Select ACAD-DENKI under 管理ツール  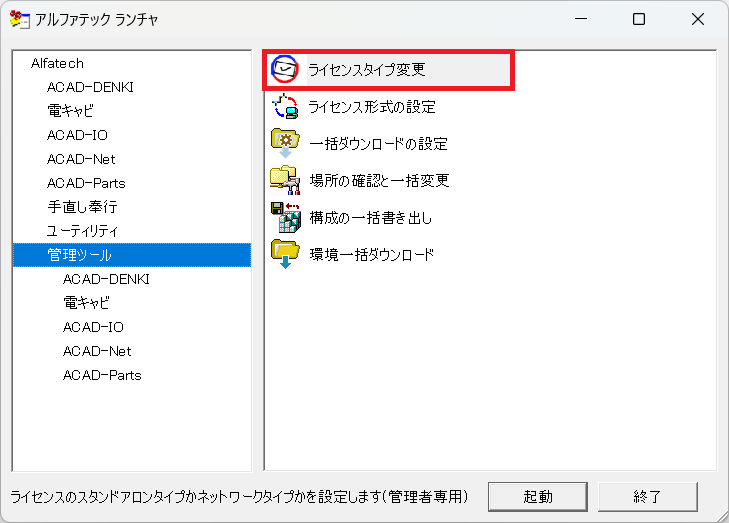coord(106,279)
